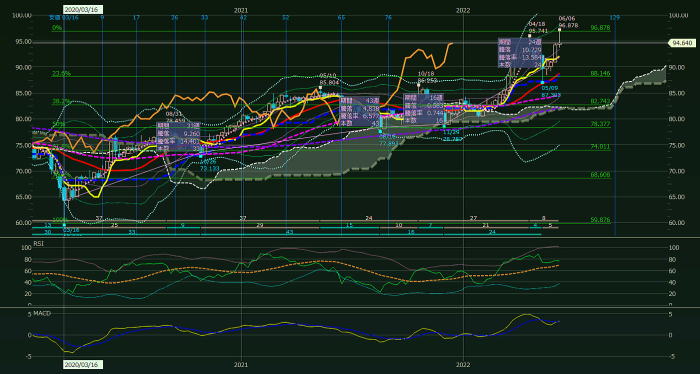The height and width of the screenshot is (374, 700).
Task: Select the 04/18 95.741 peak marker
Action: point(538,27)
